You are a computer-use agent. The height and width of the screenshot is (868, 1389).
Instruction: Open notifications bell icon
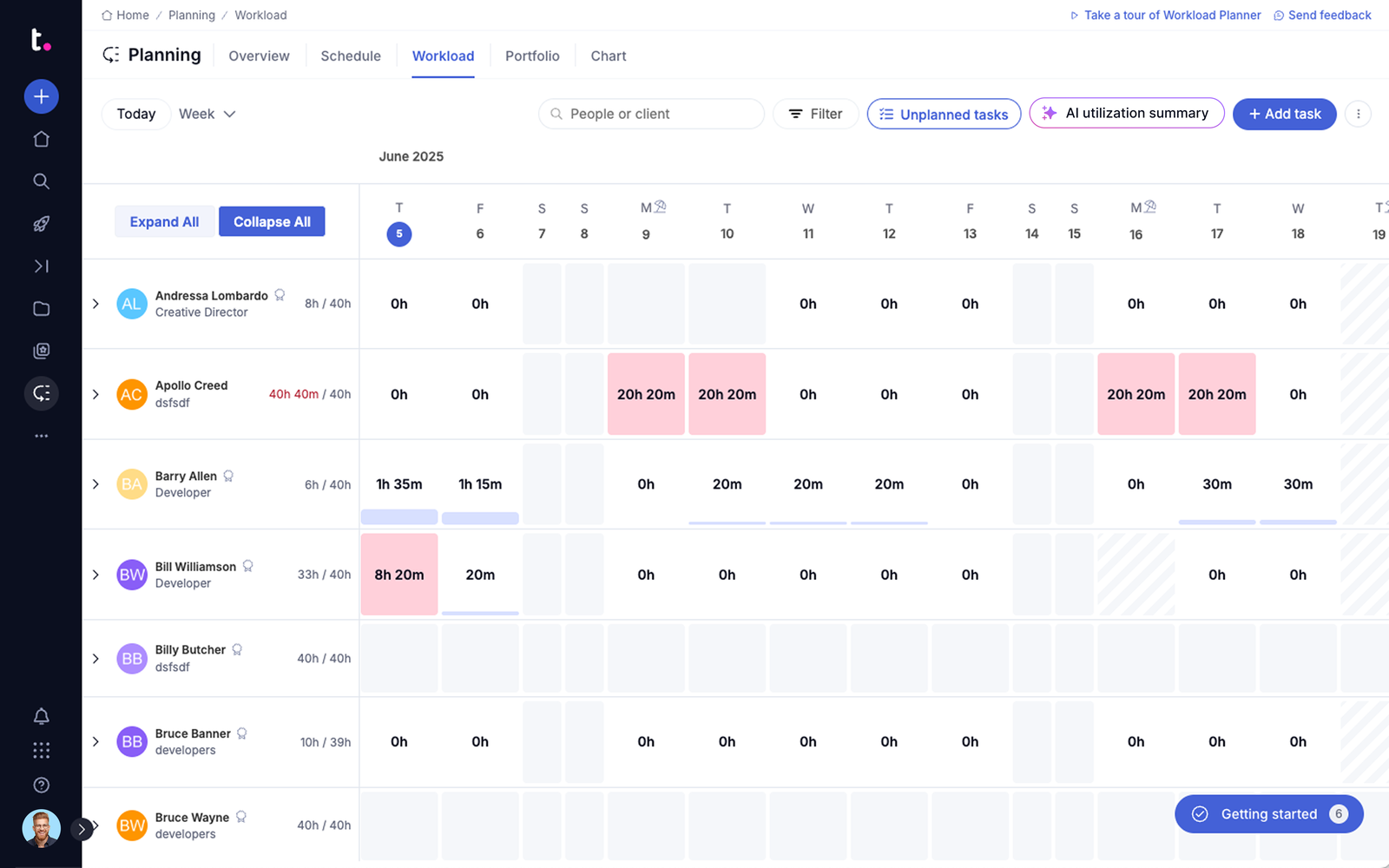tap(41, 716)
